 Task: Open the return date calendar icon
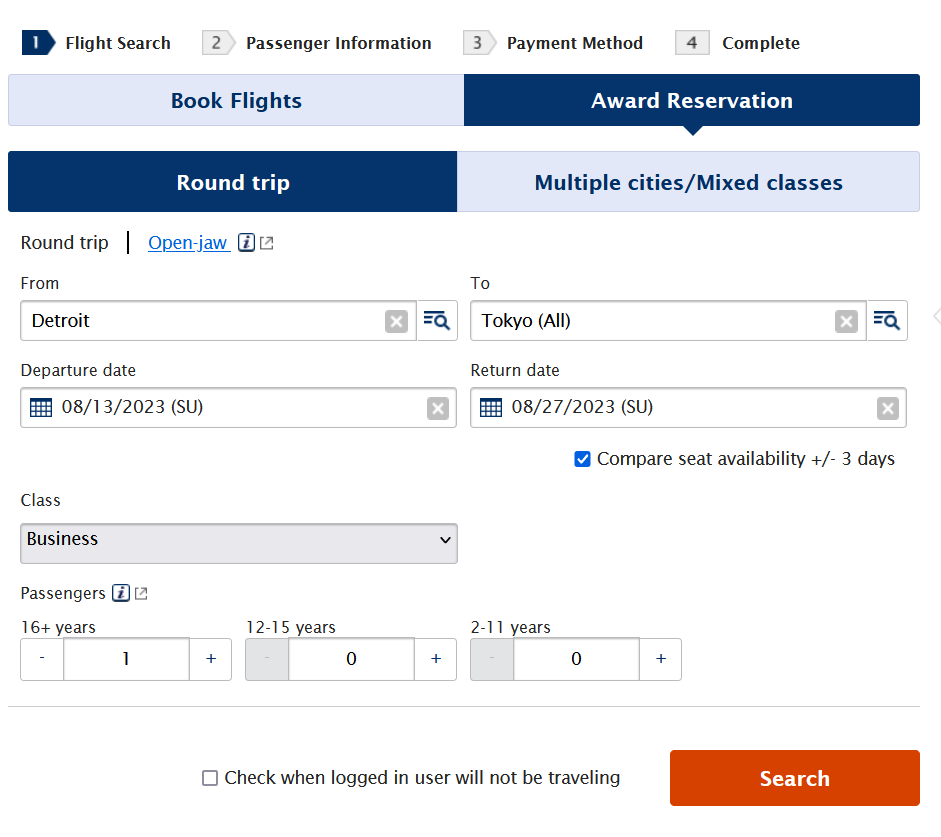pyautogui.click(x=491, y=408)
